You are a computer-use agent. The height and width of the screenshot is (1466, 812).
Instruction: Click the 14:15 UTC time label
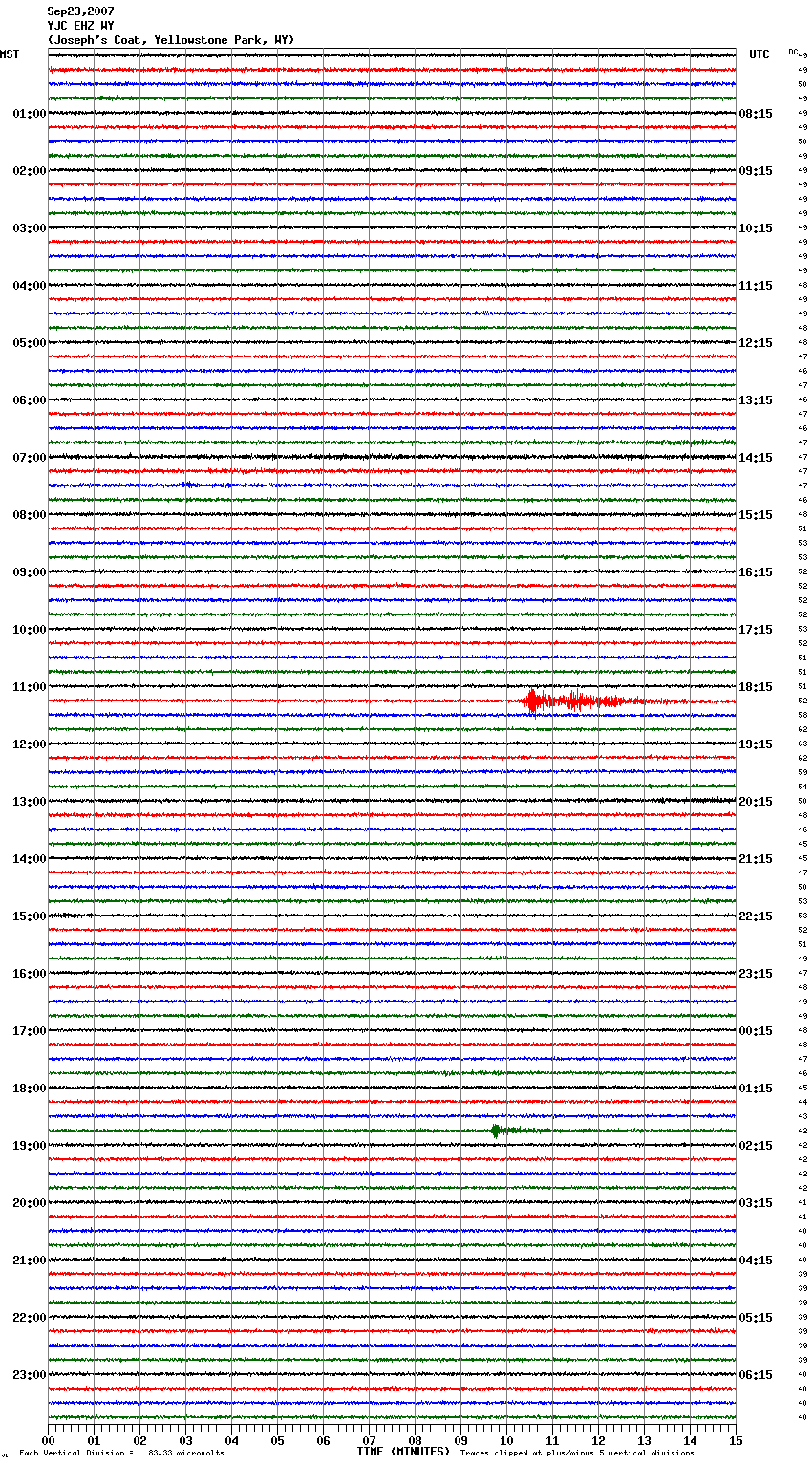756,458
